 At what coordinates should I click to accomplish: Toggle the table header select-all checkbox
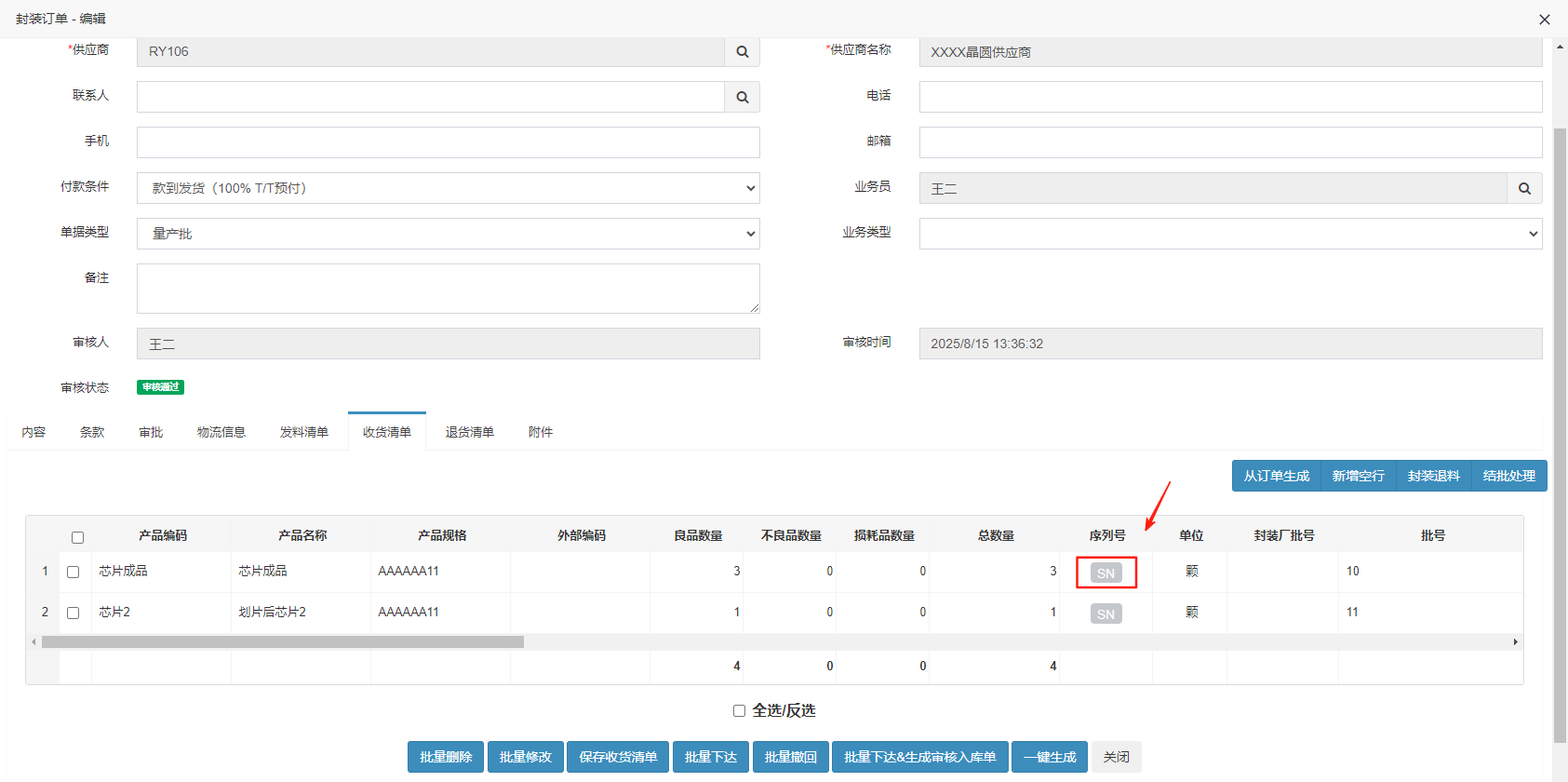78,537
